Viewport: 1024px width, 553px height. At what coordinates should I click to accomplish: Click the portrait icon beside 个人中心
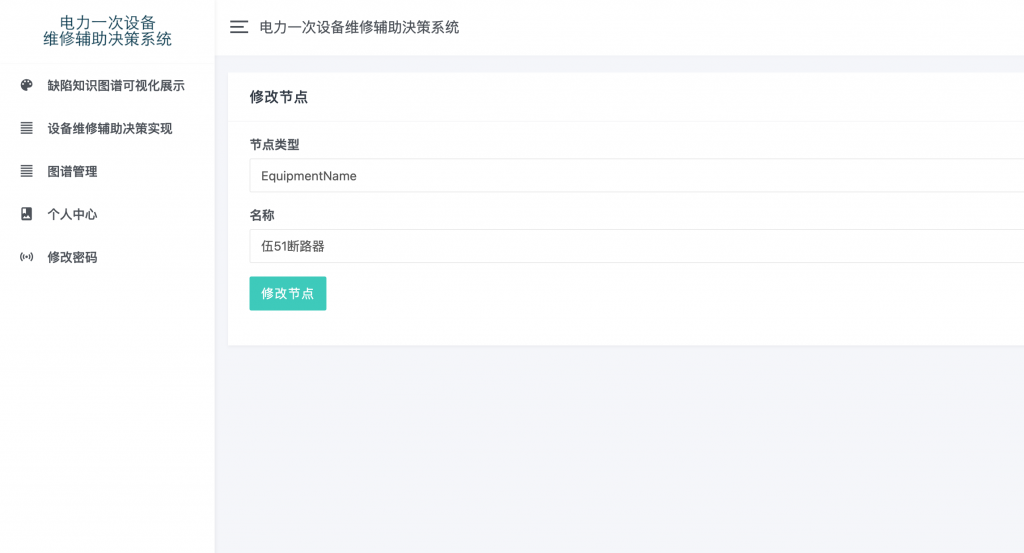(x=26, y=214)
